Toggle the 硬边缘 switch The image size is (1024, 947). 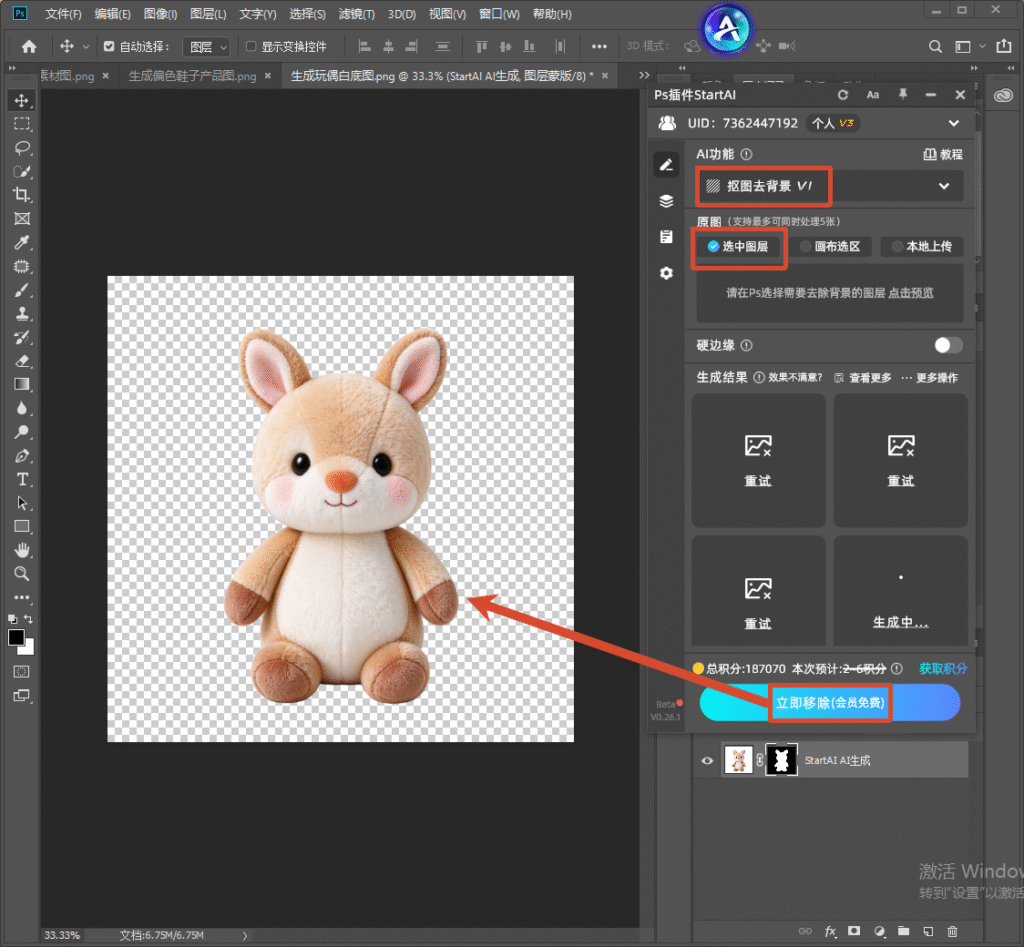pos(948,345)
